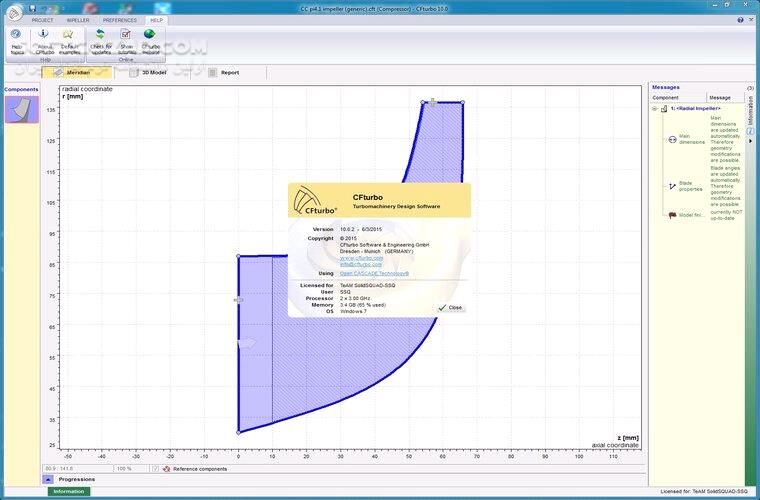The image size is (760, 500).
Task: Open www.cfturbo.com link in About dialog
Action: tap(361, 258)
